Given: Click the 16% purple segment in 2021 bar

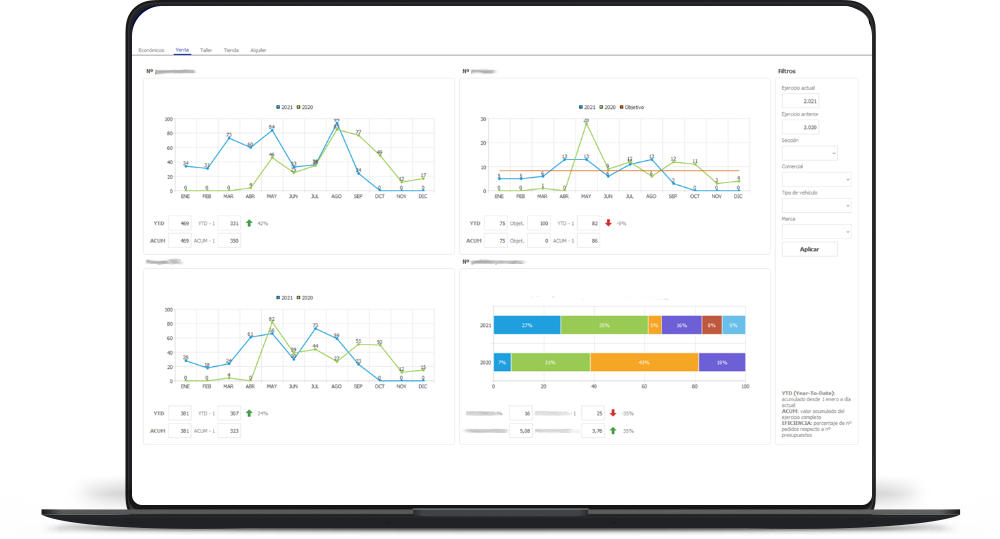Looking at the screenshot, I should [681, 325].
